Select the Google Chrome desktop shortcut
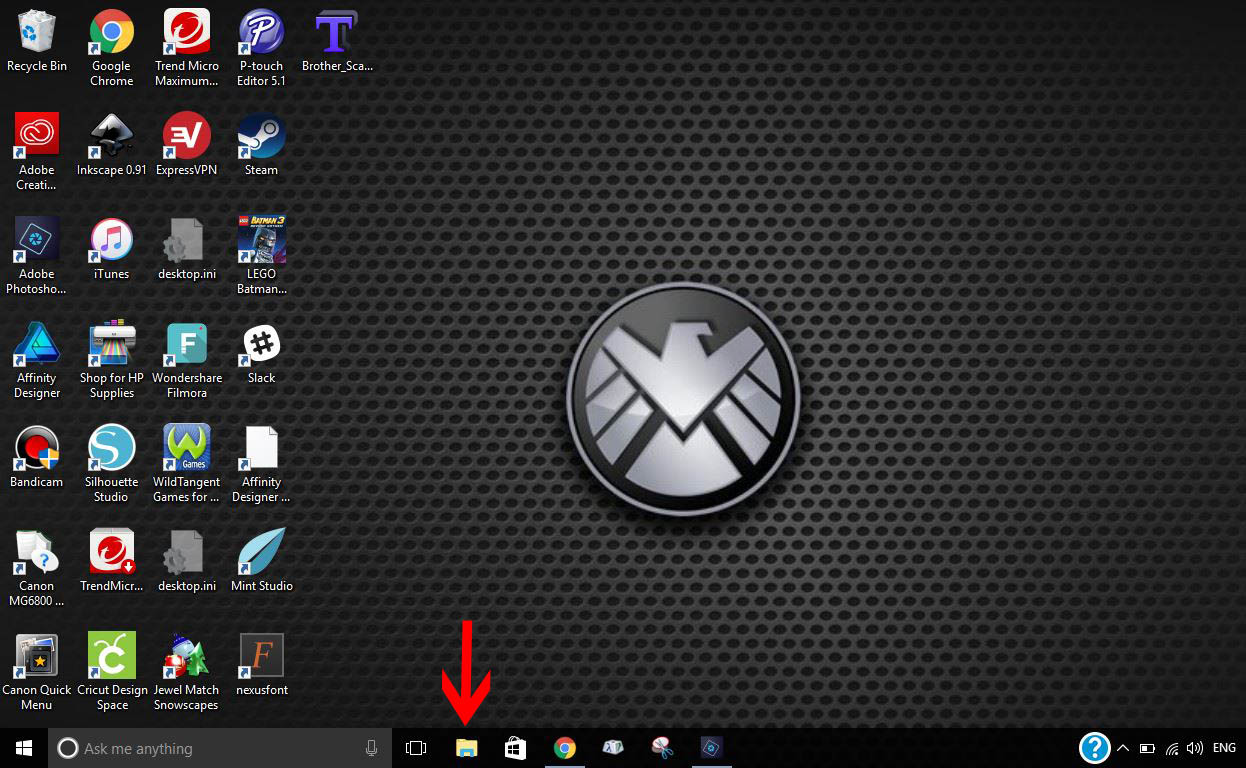The image size is (1246, 768). pyautogui.click(x=111, y=47)
